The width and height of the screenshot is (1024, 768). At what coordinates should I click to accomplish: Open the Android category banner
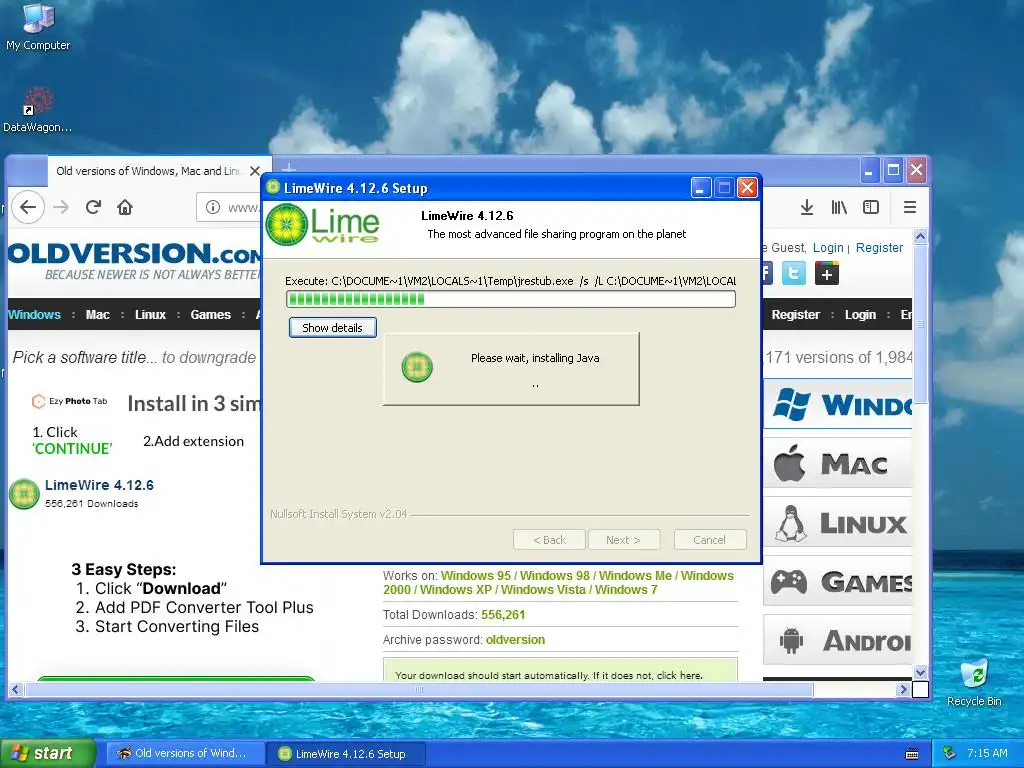coord(838,640)
